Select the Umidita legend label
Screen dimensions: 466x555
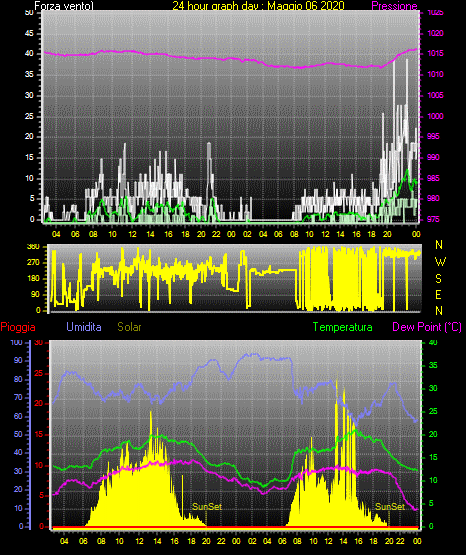click(84, 327)
